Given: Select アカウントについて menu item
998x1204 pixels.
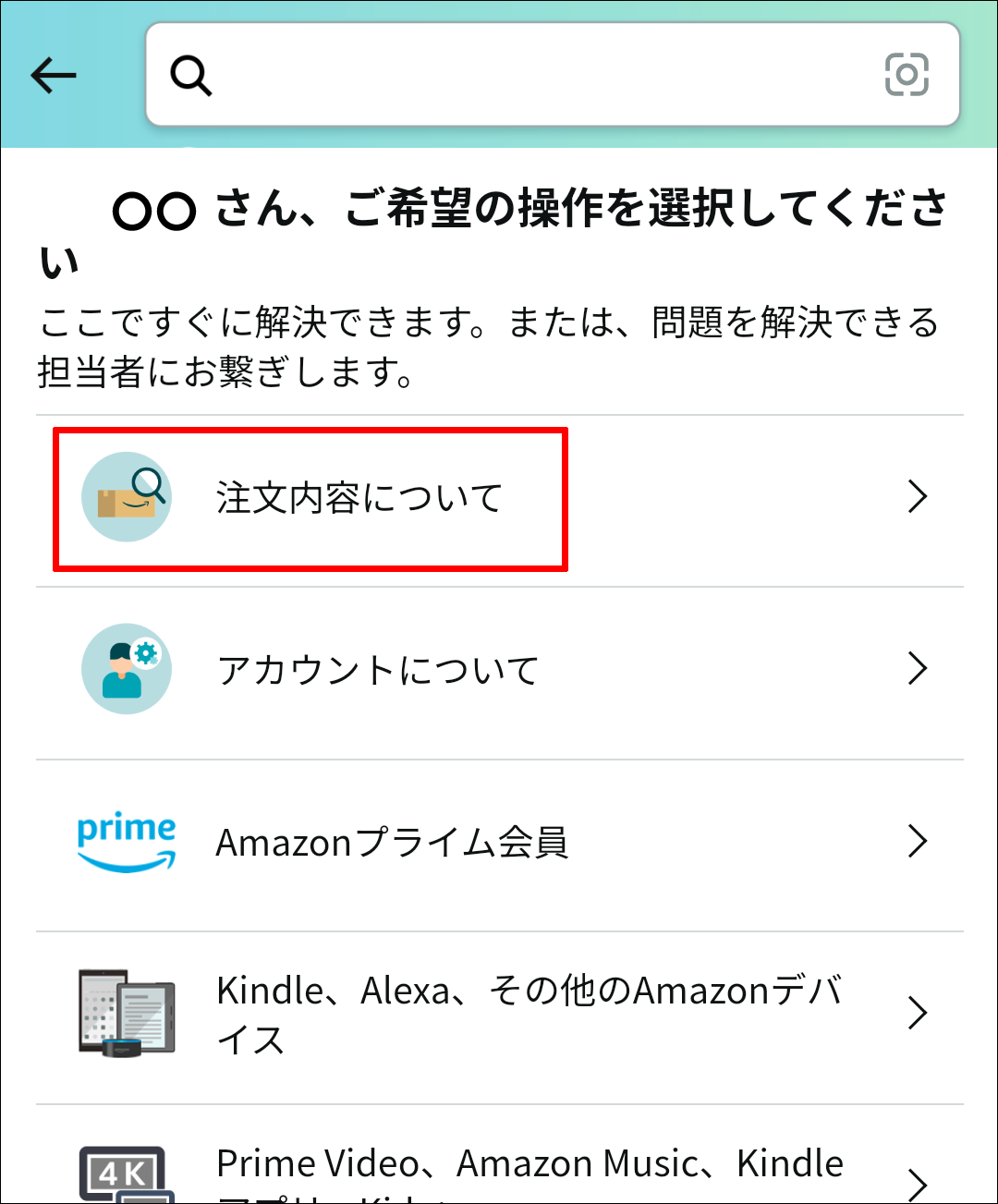Looking at the screenshot, I should 377,670.
